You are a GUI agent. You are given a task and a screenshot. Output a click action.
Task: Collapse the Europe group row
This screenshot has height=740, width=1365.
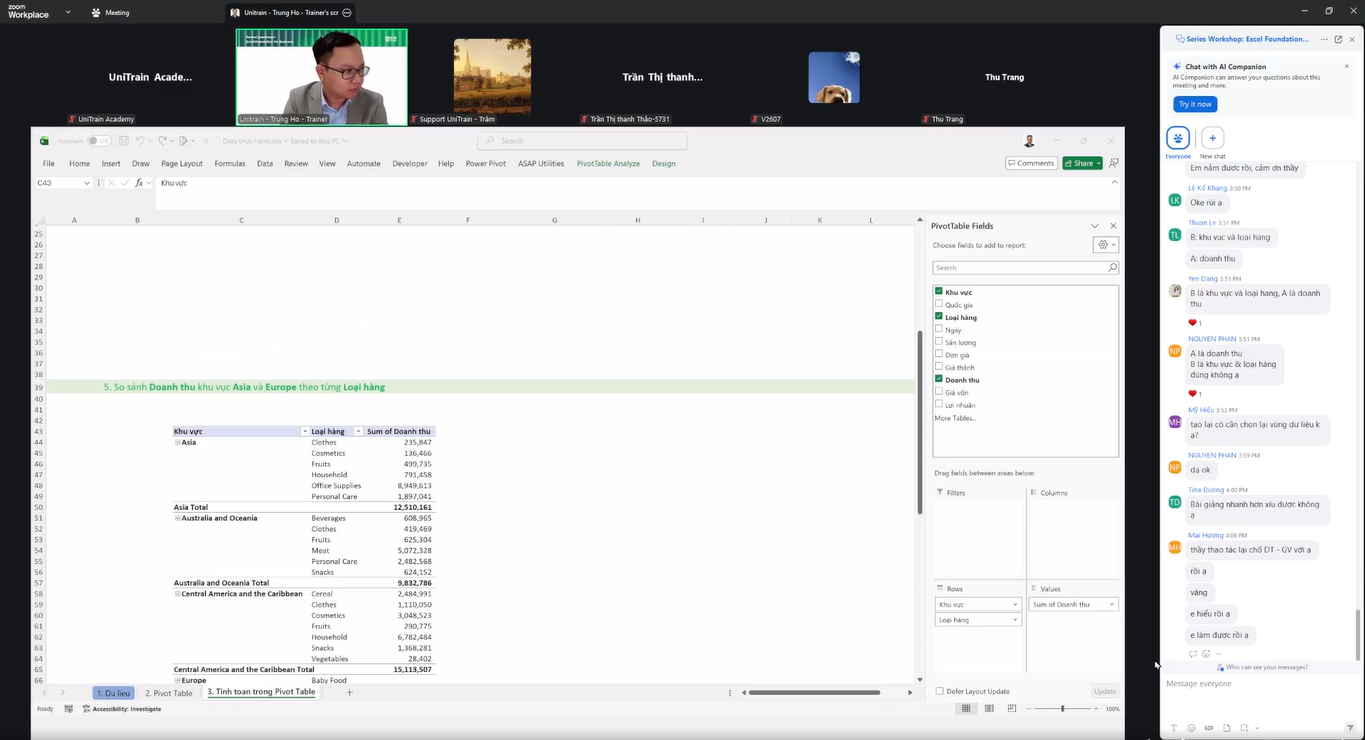click(x=177, y=680)
